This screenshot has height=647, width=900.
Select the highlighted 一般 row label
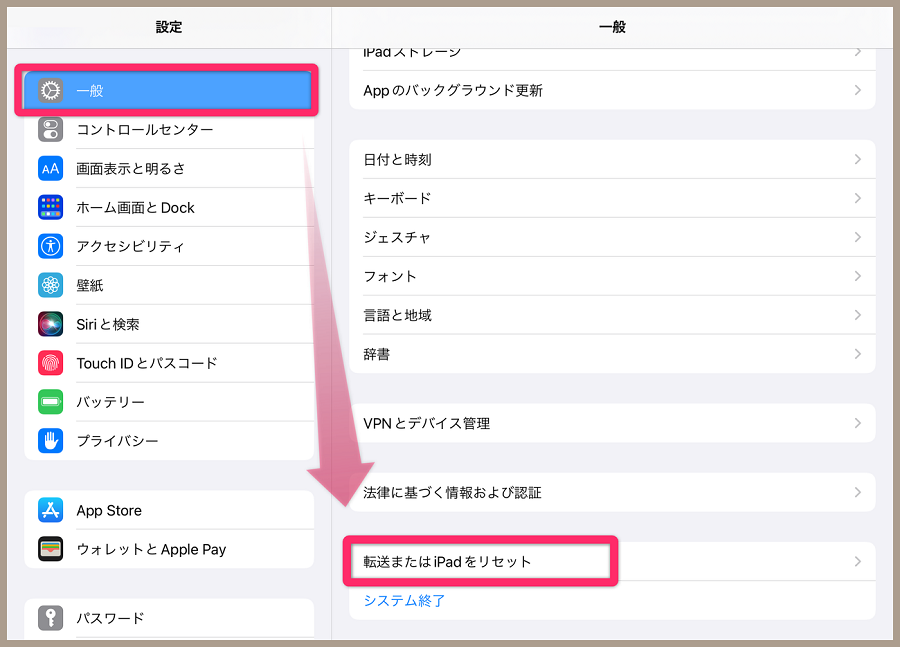tap(90, 91)
